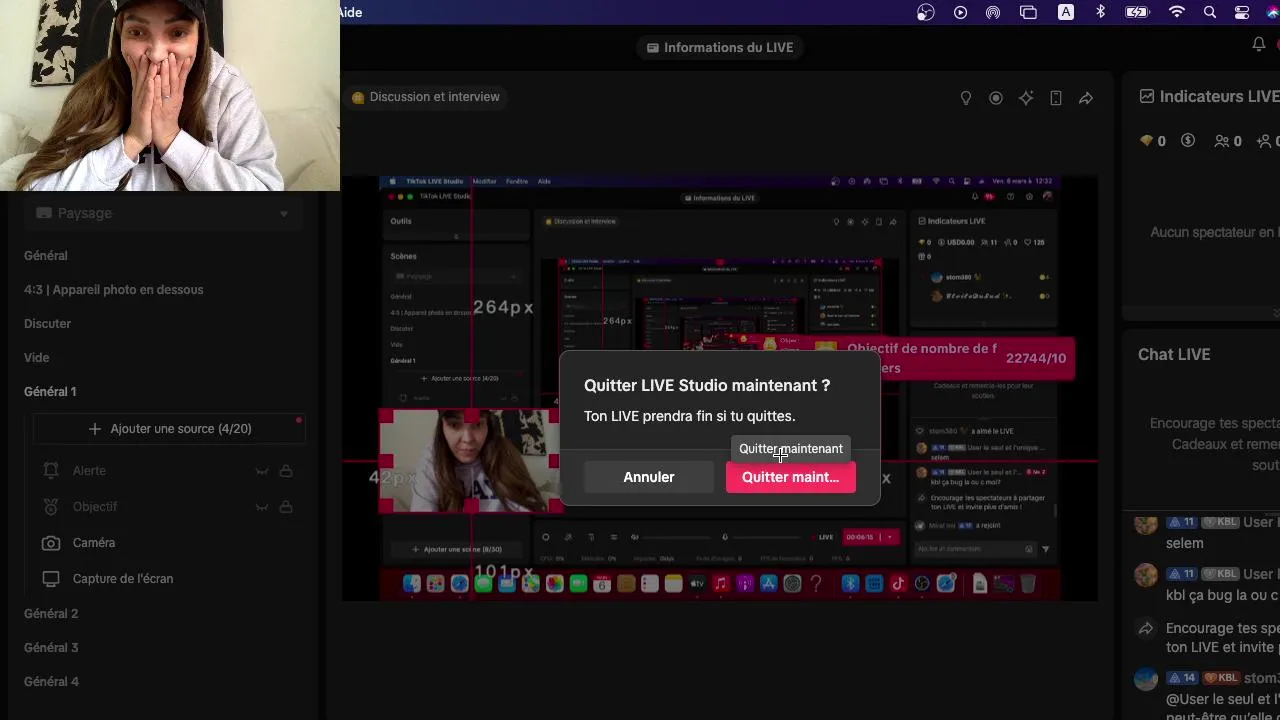Open the Aide menu
The image size is (1280, 720).
point(350,12)
